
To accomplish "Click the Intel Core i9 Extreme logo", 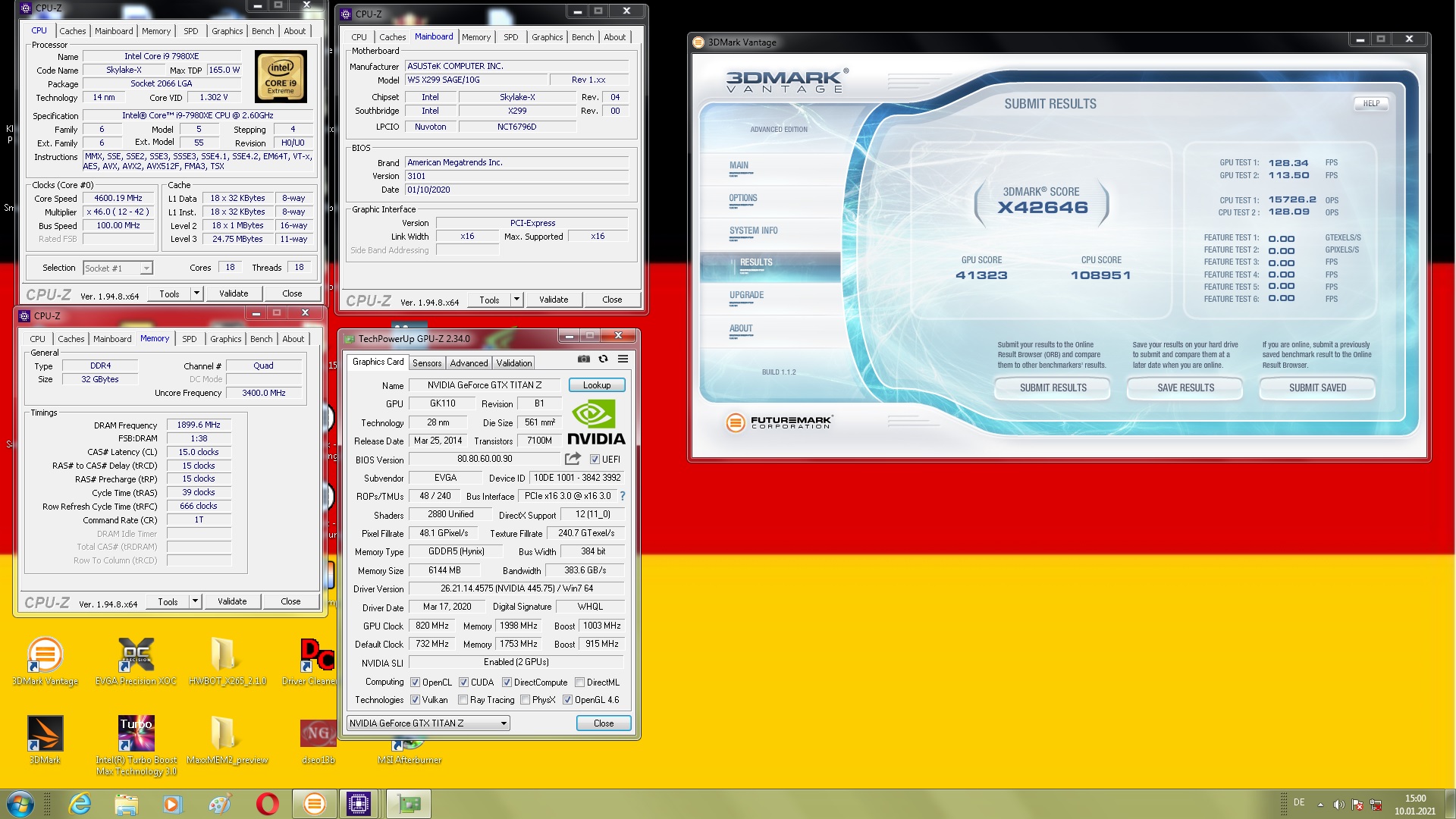I will coord(281,77).
